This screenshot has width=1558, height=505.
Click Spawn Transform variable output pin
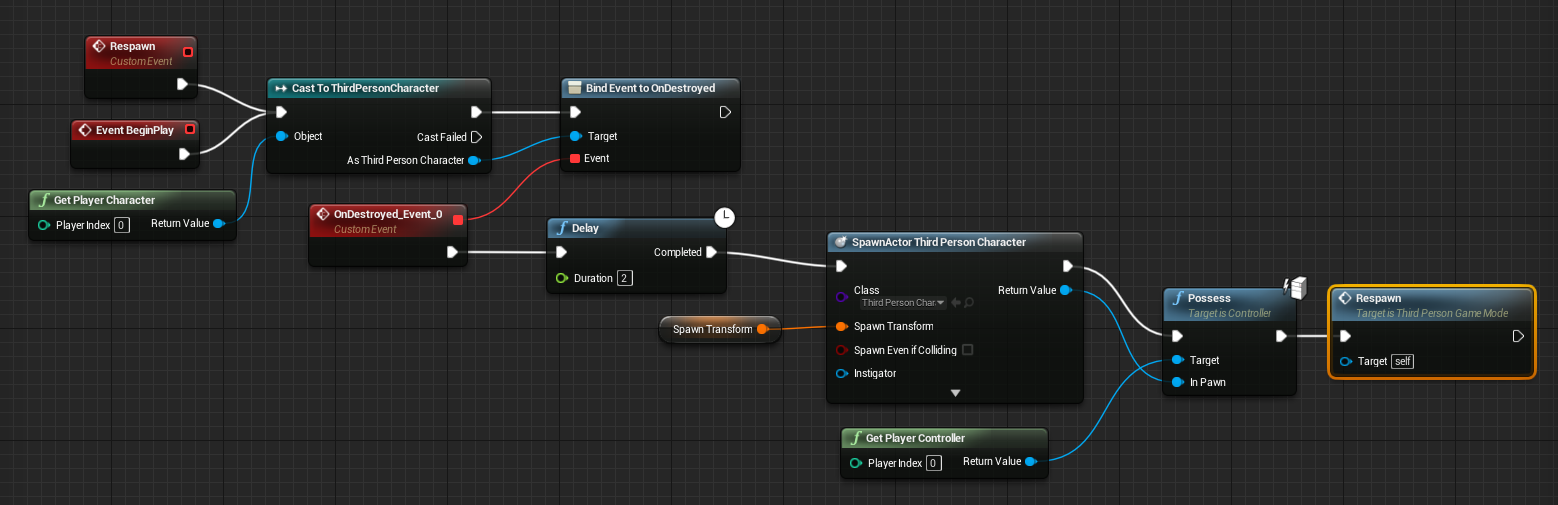coord(762,329)
